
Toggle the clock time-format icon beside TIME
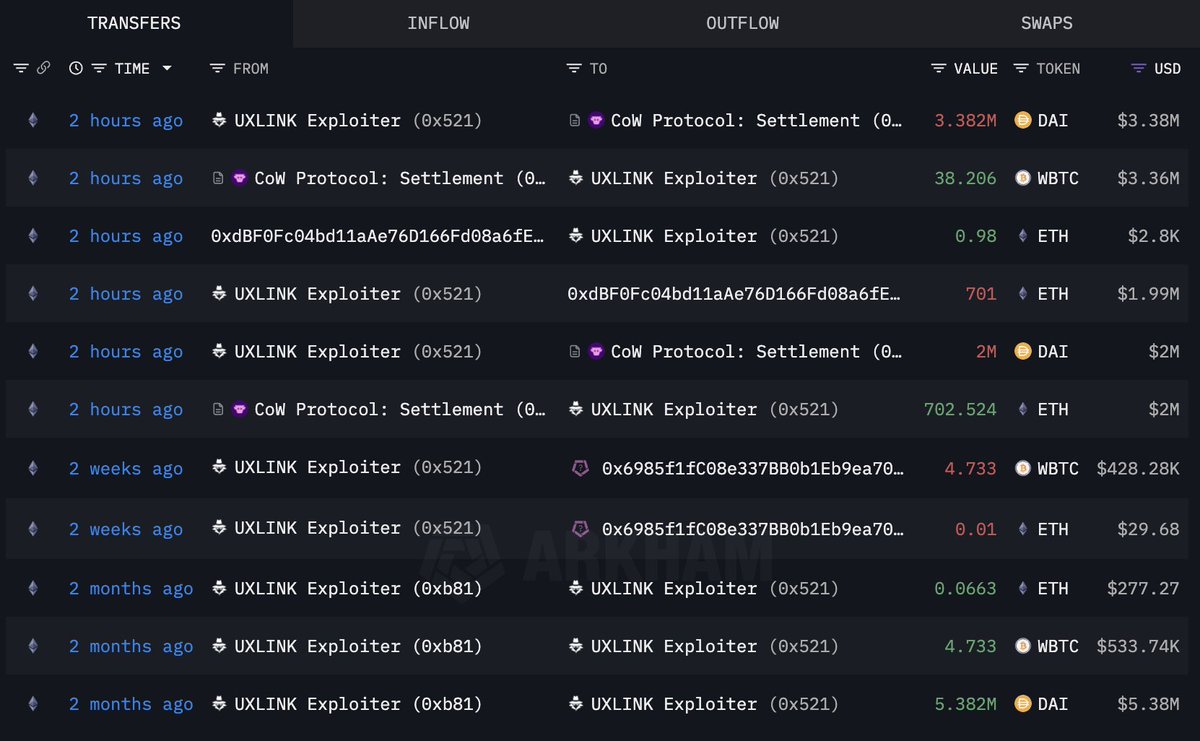coord(76,68)
